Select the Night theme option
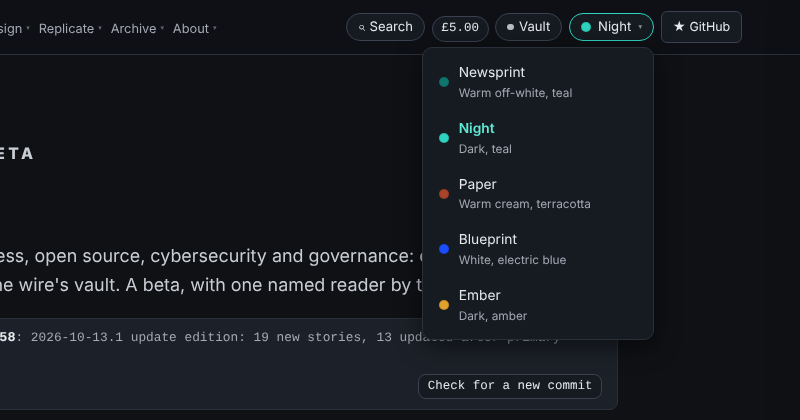The image size is (800, 420). 538,138
